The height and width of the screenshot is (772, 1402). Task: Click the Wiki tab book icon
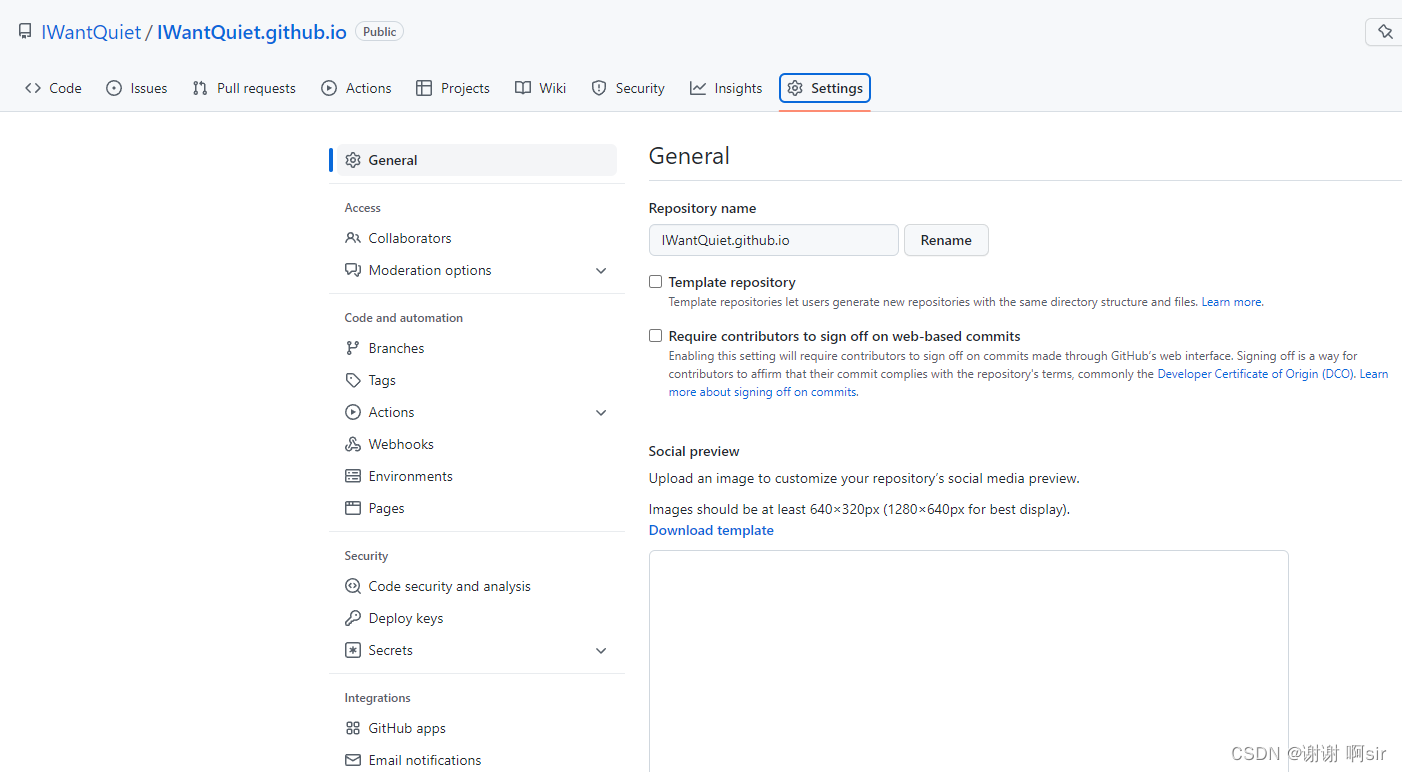click(523, 88)
